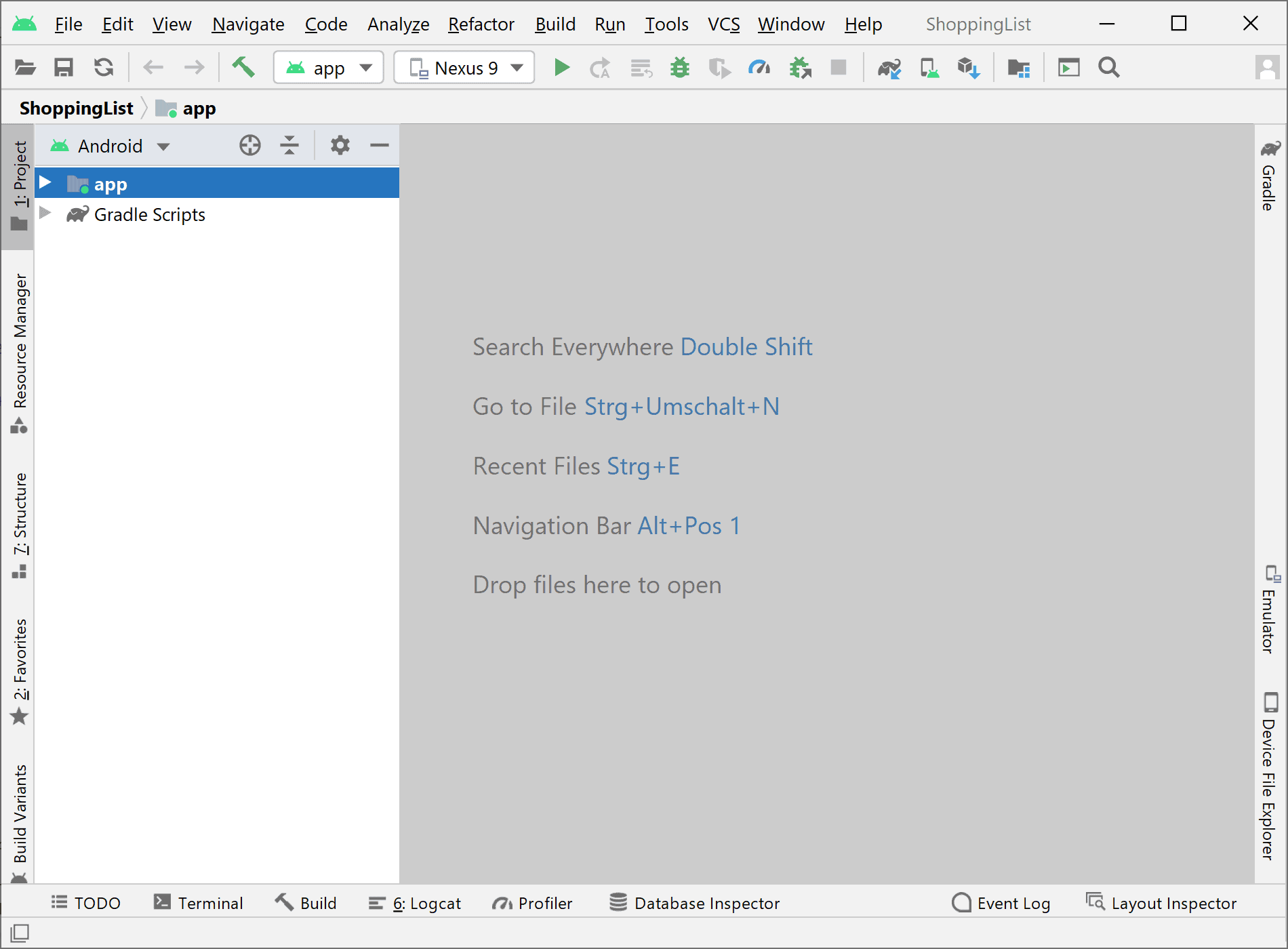Run app with Coverage shield icon
Screen dimensions: 1288x949
pos(719,68)
